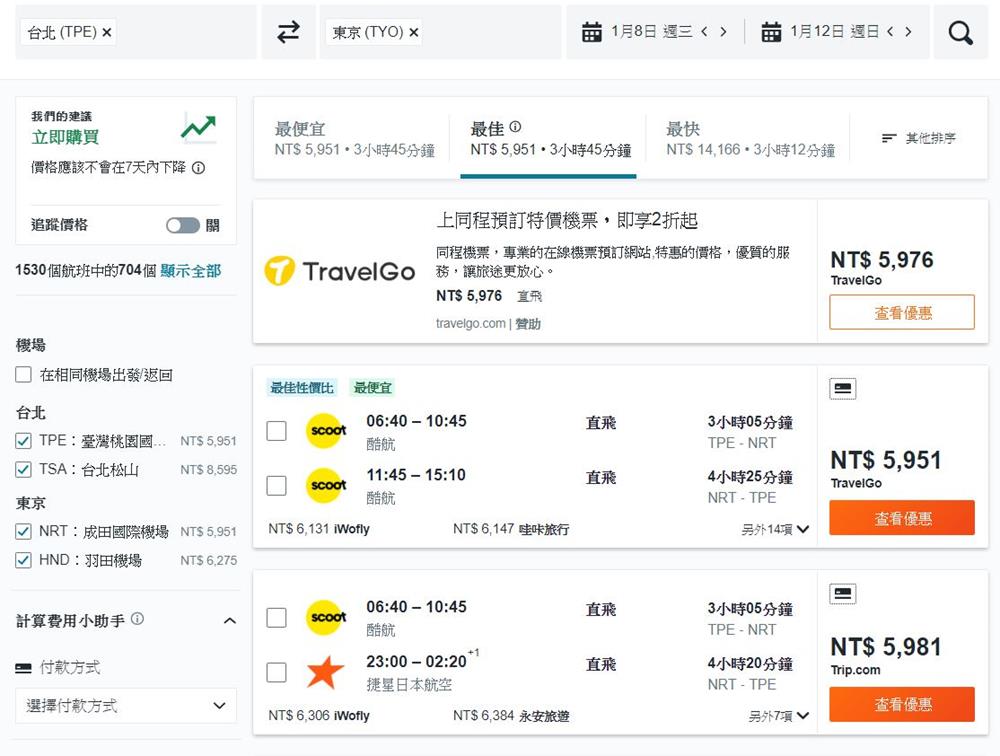Click info icon beside 計算費用小助手
This screenshot has height=756, width=1000.
(x=137, y=619)
